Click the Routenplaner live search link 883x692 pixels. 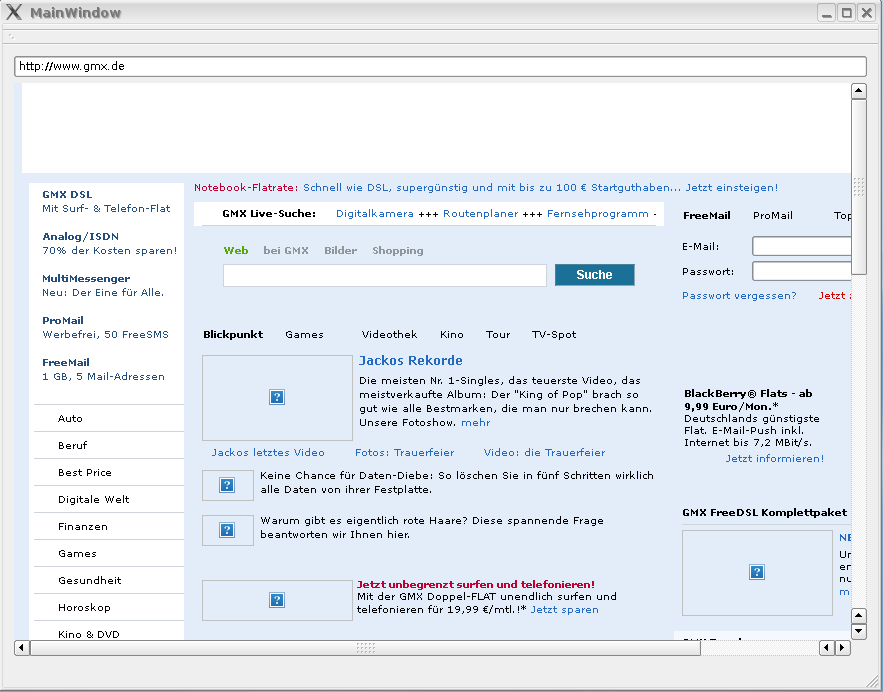pos(480,214)
